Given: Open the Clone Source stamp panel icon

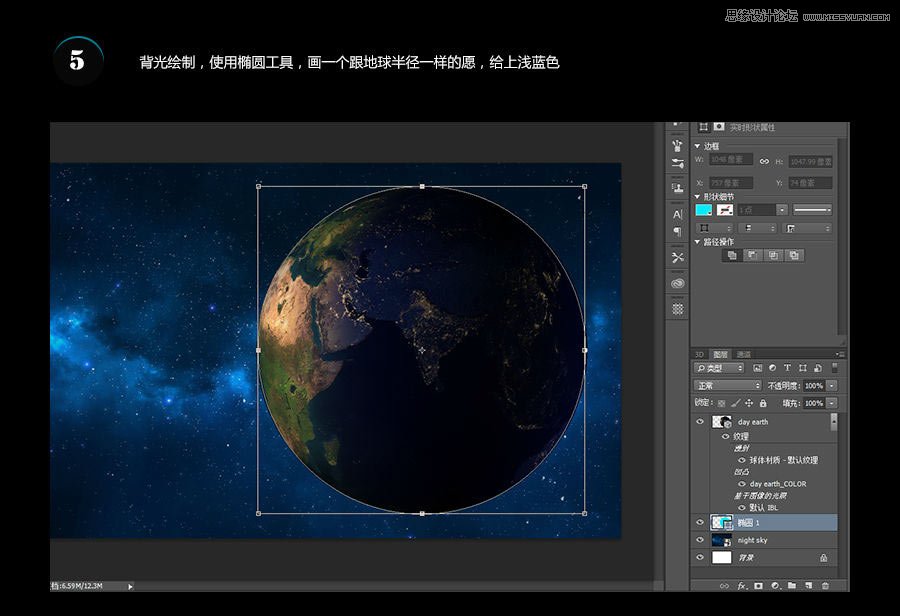Looking at the screenshot, I should click(677, 188).
